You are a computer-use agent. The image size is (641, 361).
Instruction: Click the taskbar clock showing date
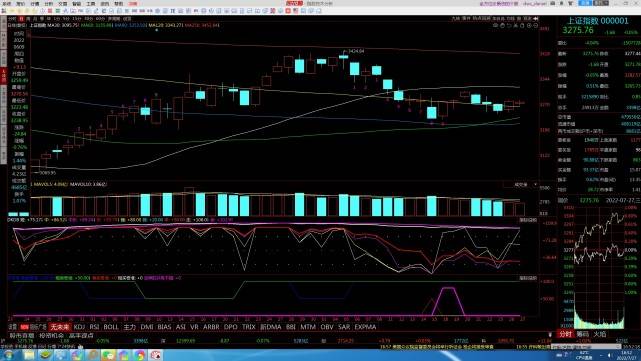coord(626,355)
